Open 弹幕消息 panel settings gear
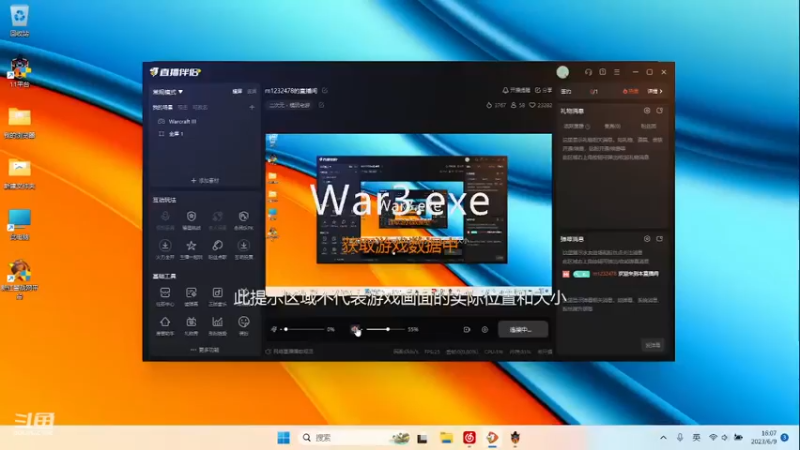Image resolution: width=800 pixels, height=450 pixels. click(647, 239)
